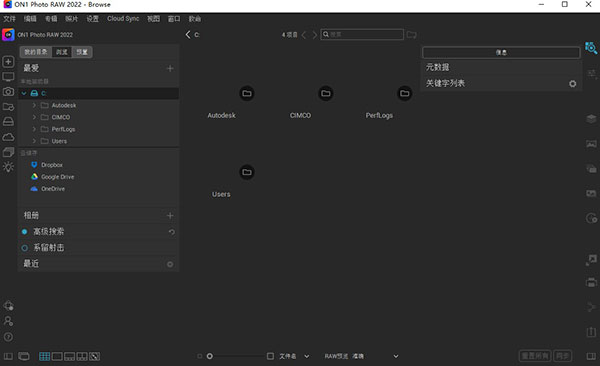600x366 pixels.
Task: Expand the Autodesk folder in tree
Action: click(x=34, y=105)
